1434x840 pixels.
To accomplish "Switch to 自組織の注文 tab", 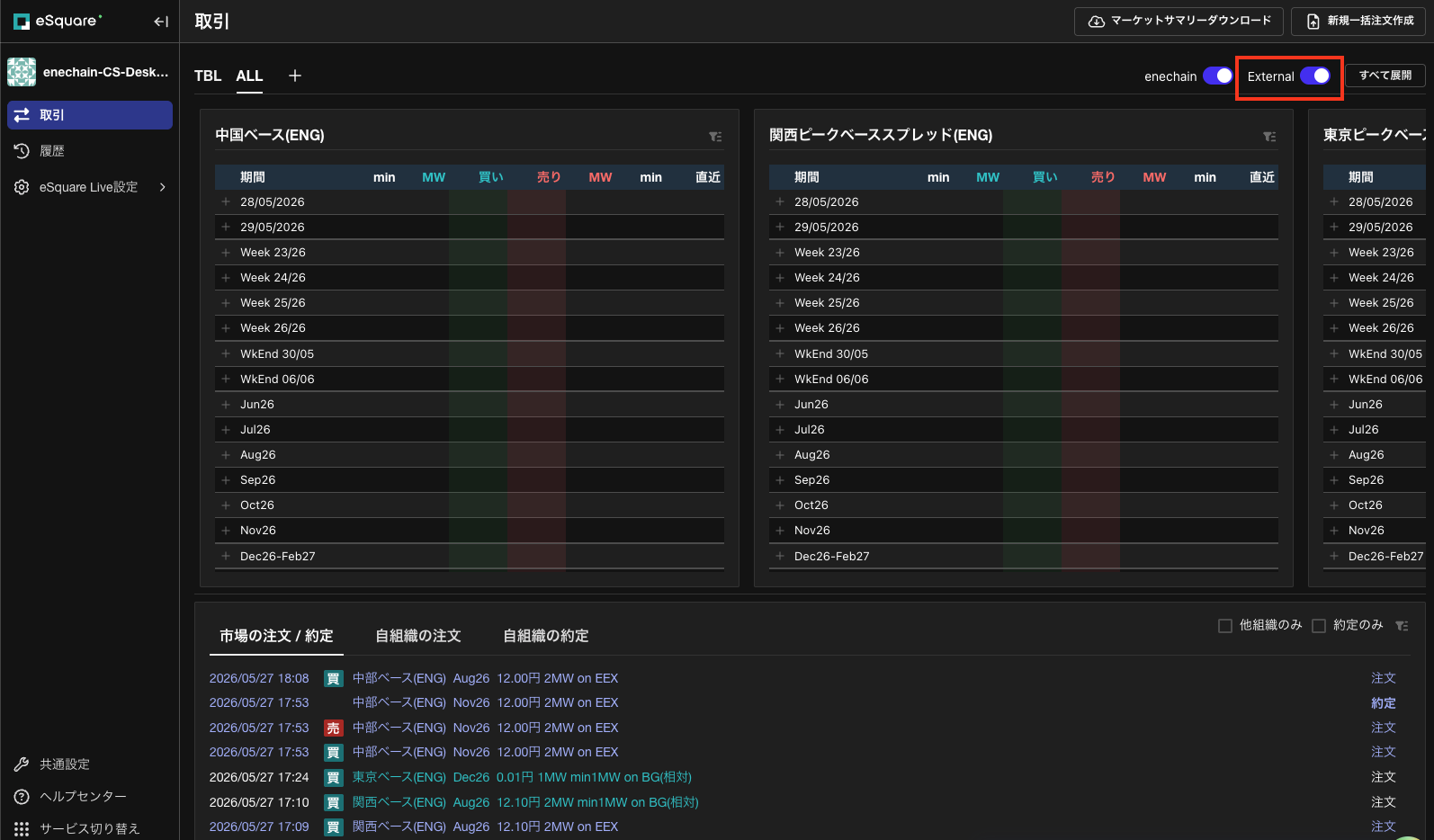I will point(418,636).
